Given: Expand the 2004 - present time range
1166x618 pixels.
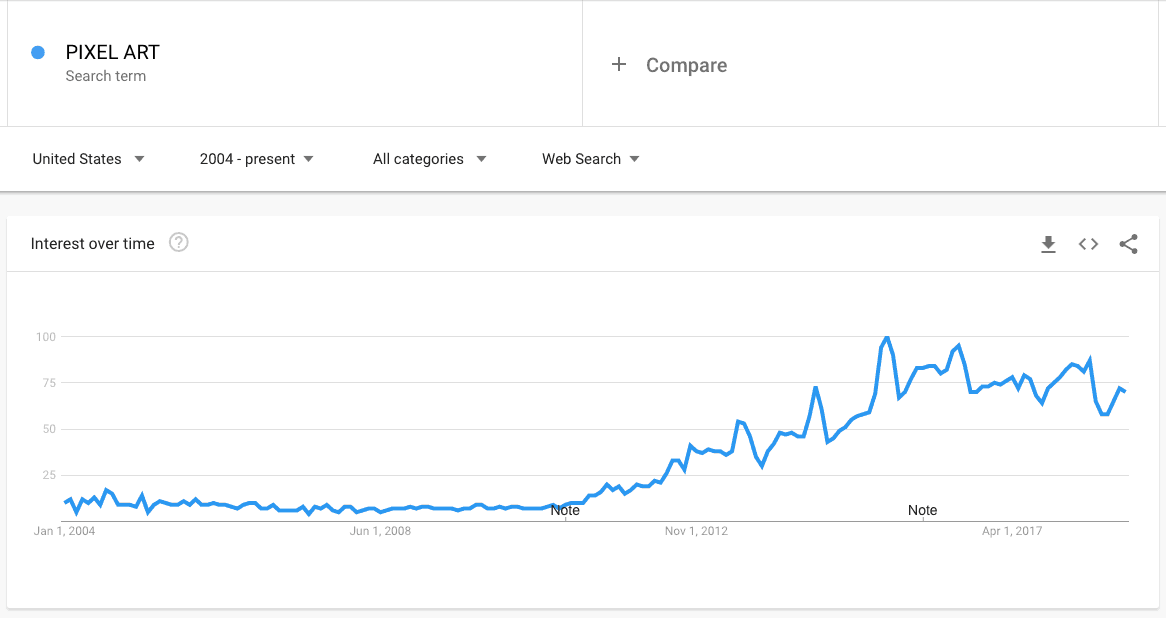Looking at the screenshot, I should tap(256, 159).
